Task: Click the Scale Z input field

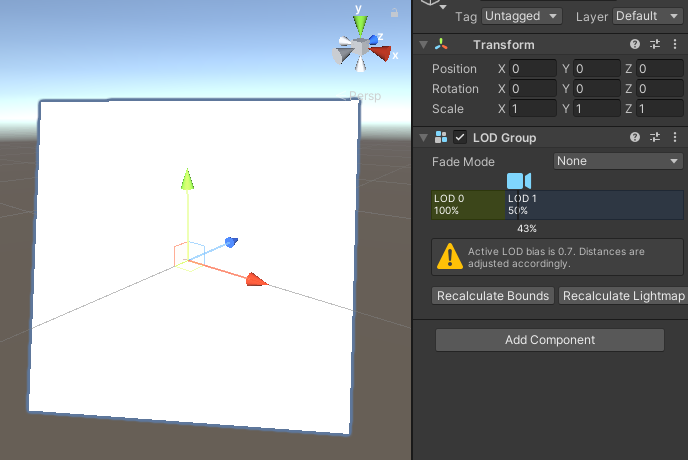Action: [660, 109]
